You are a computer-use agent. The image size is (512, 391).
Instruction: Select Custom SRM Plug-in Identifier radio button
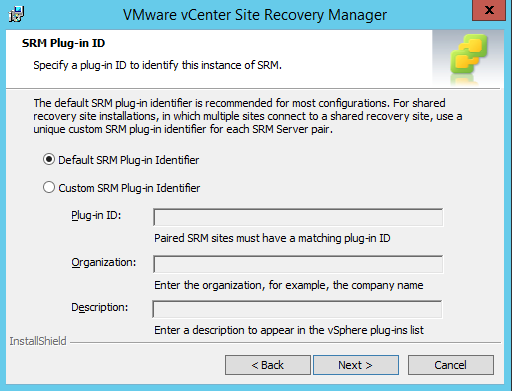click(49, 187)
